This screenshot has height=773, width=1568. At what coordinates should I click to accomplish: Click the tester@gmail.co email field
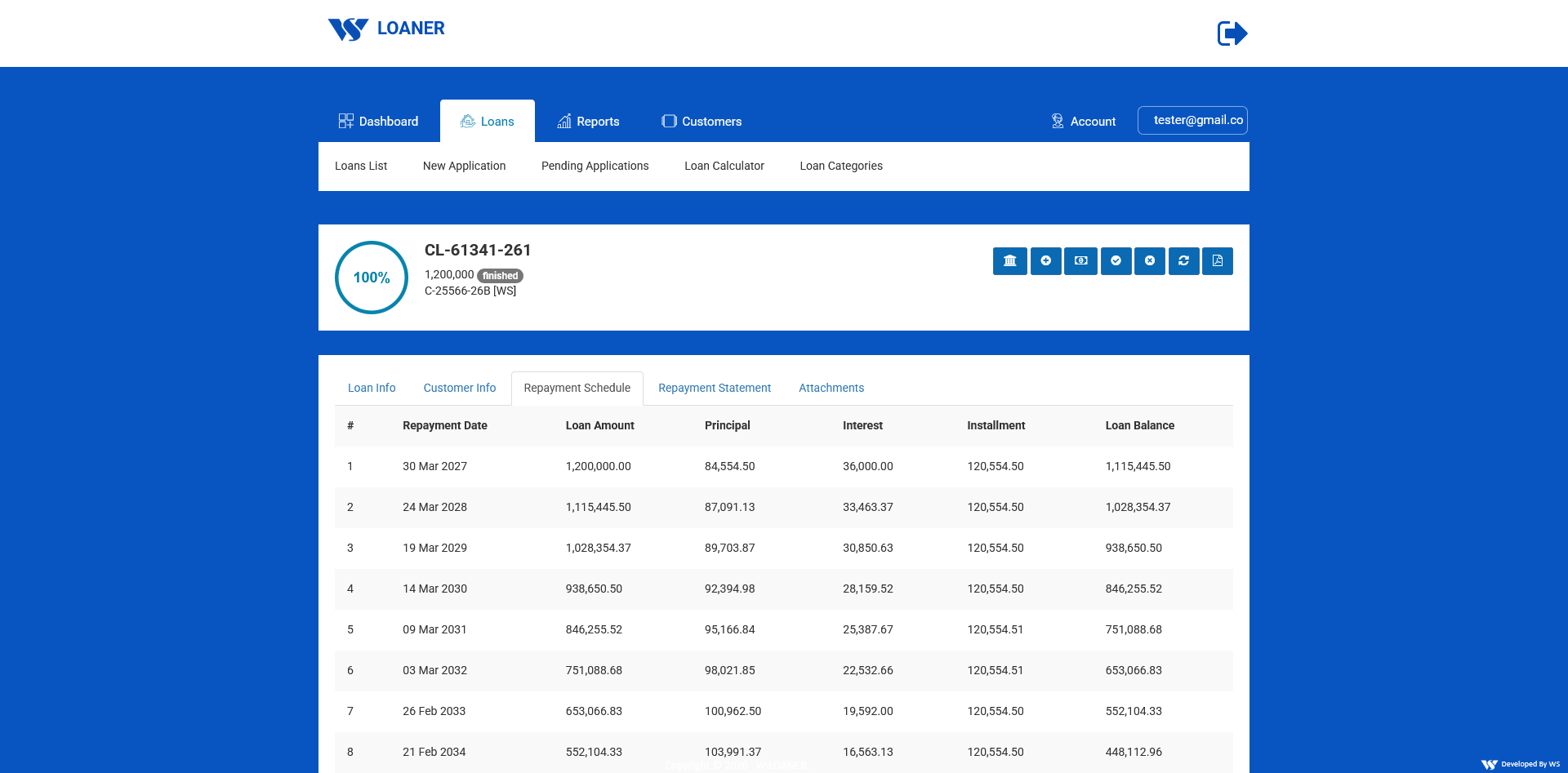1192,120
